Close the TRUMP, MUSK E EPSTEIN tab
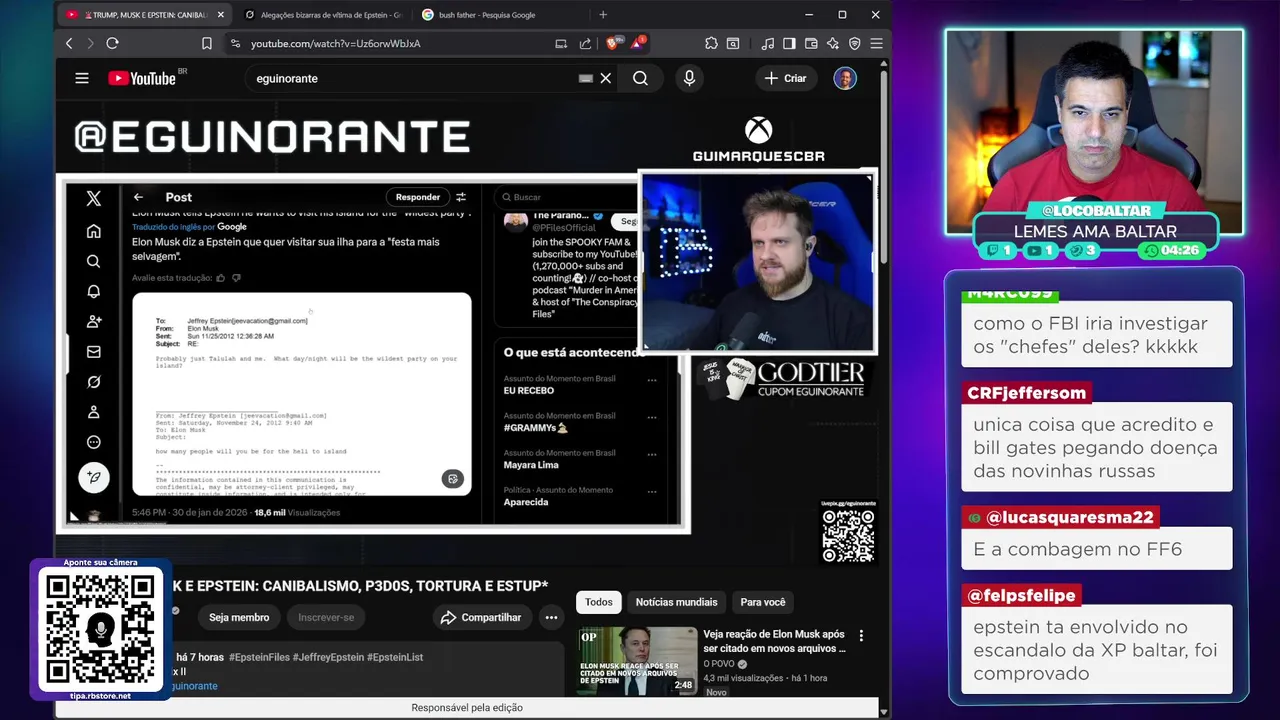The height and width of the screenshot is (720, 1280). (x=220, y=15)
